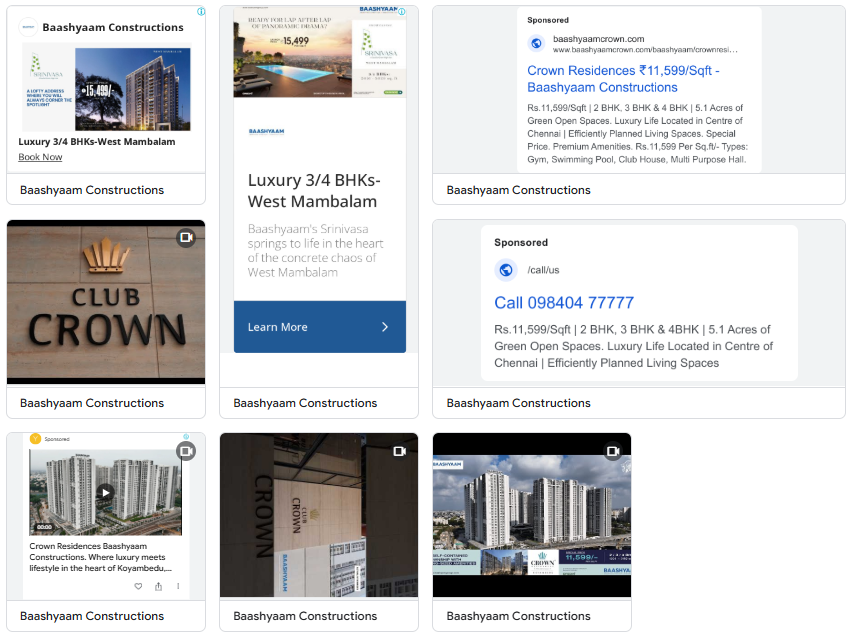
Task: Click the description text under the Call 098404 link
Action: pyautogui.click(x=633, y=346)
